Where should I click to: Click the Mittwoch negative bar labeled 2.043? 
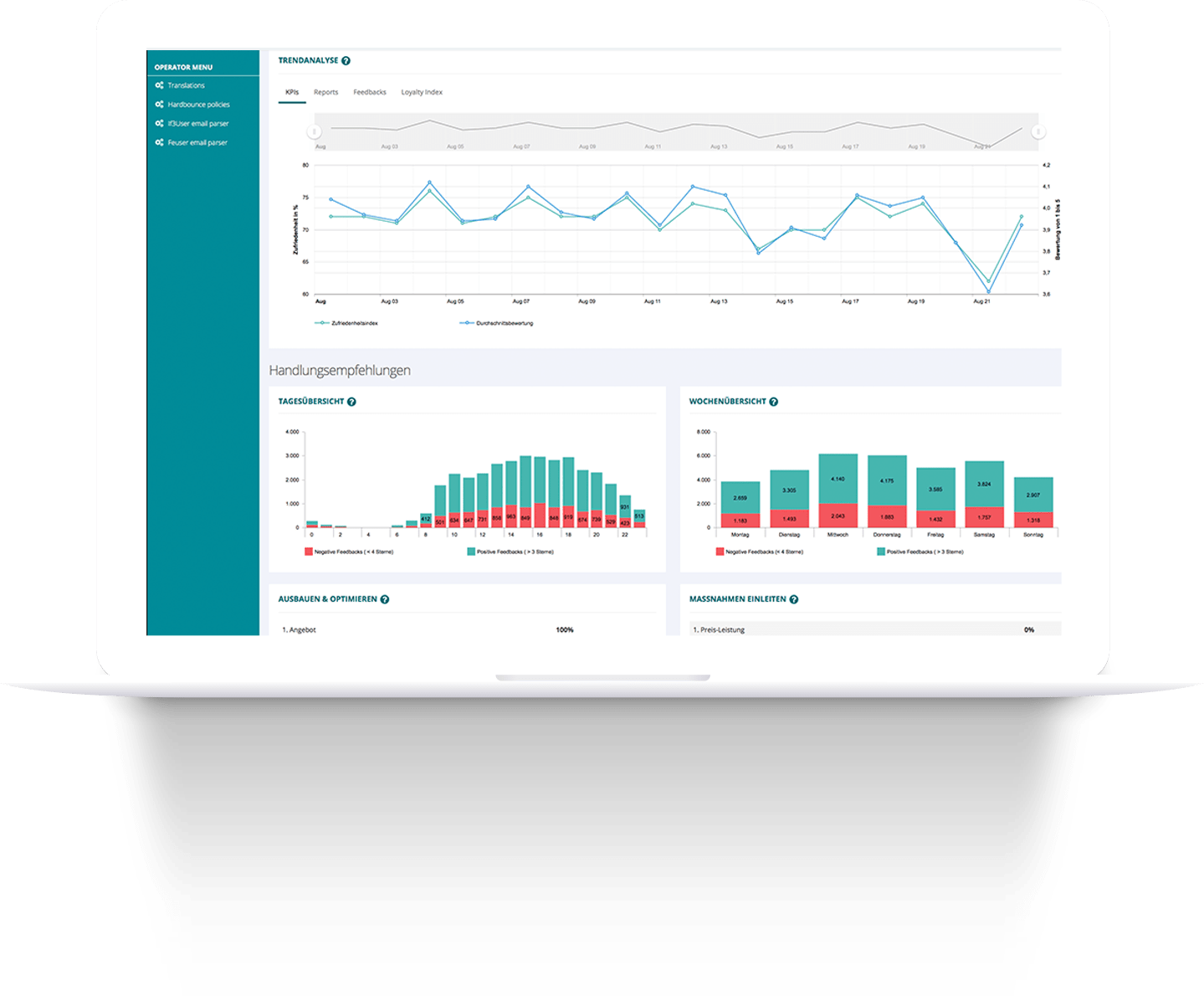(838, 516)
